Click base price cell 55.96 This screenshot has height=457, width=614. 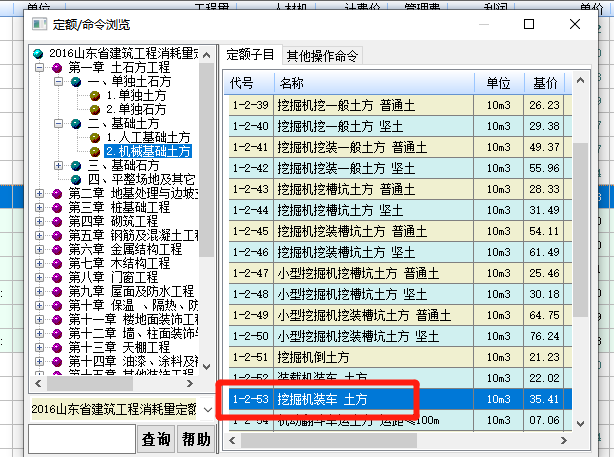544,168
